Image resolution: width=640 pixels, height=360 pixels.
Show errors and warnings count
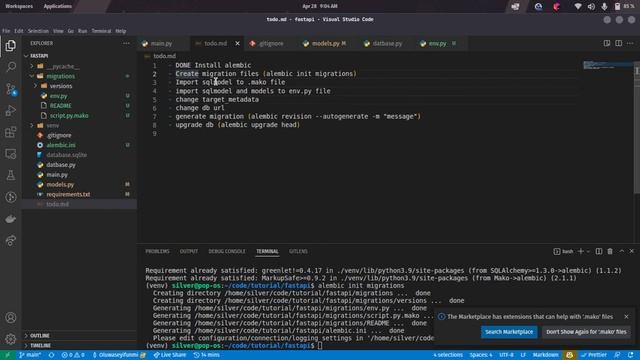pyautogui.click(x=73, y=355)
